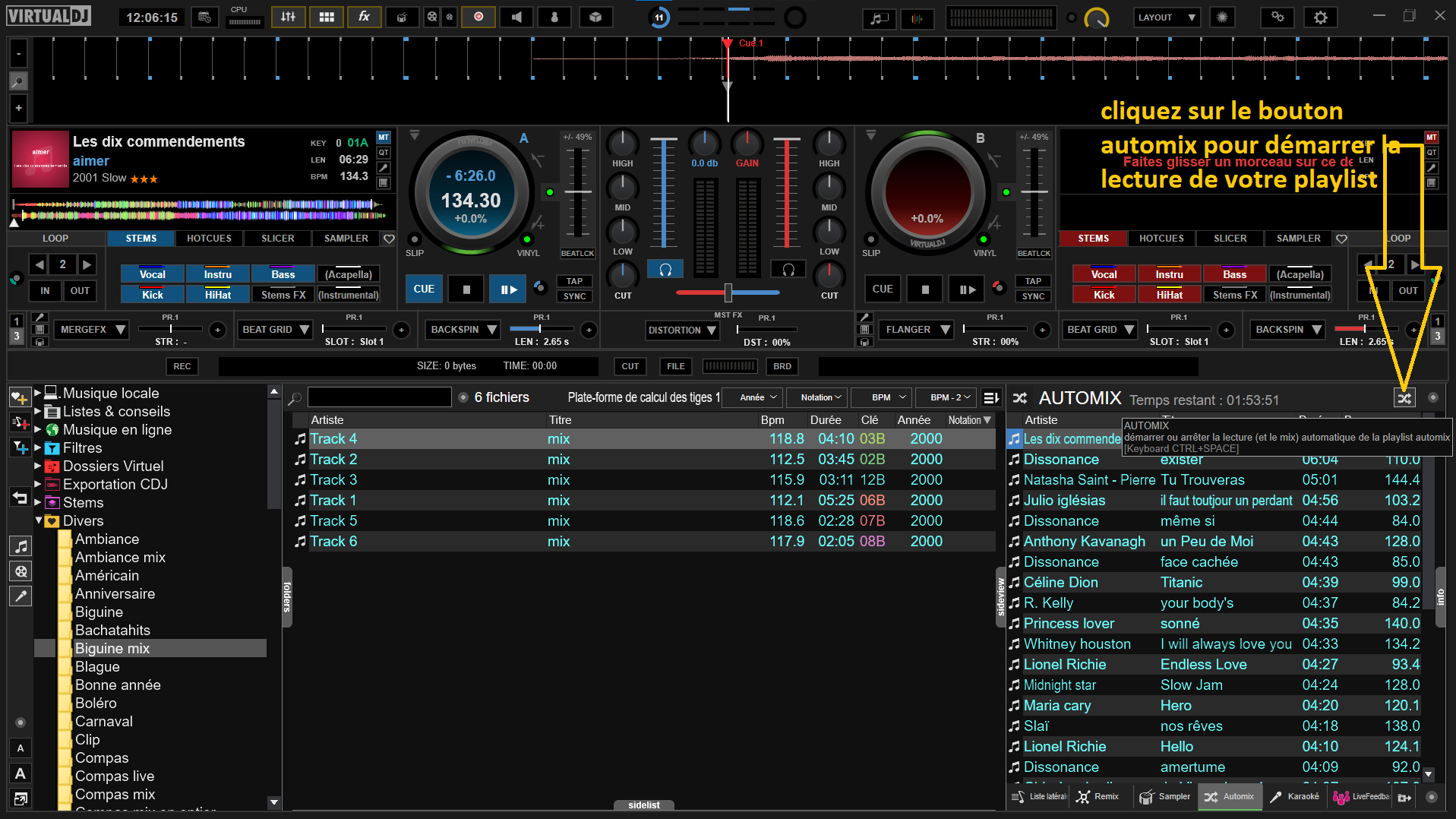Open the file list columns options icon
This screenshot has height=819, width=1456.
coord(990,397)
